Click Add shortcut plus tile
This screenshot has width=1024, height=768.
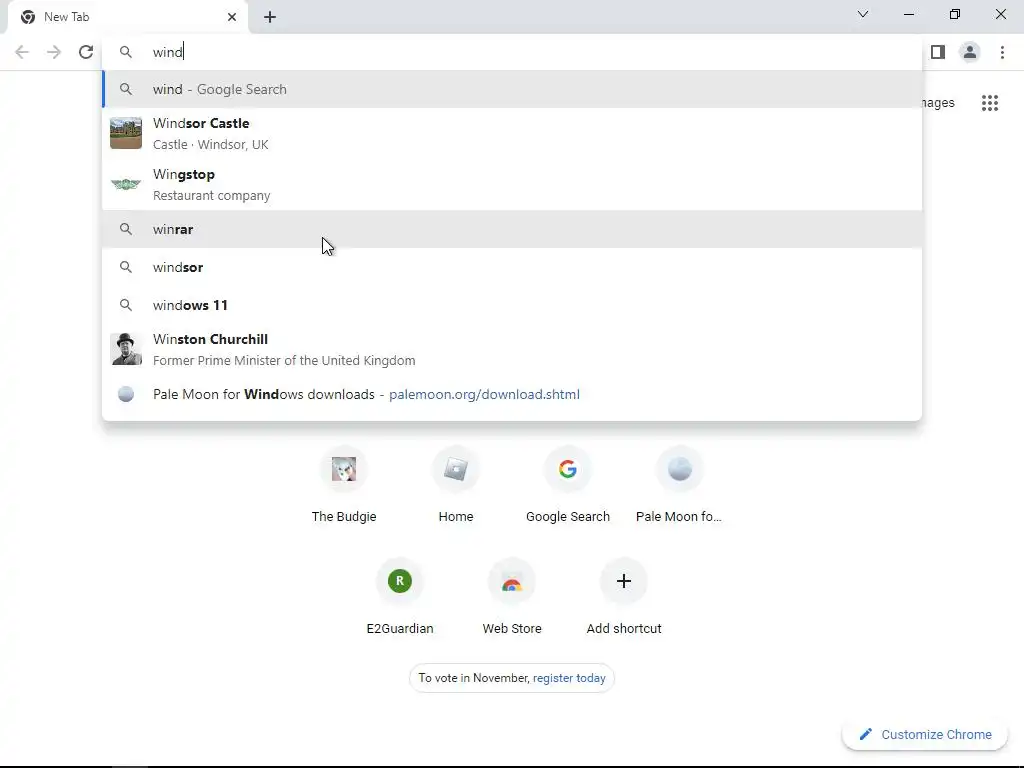point(624,597)
